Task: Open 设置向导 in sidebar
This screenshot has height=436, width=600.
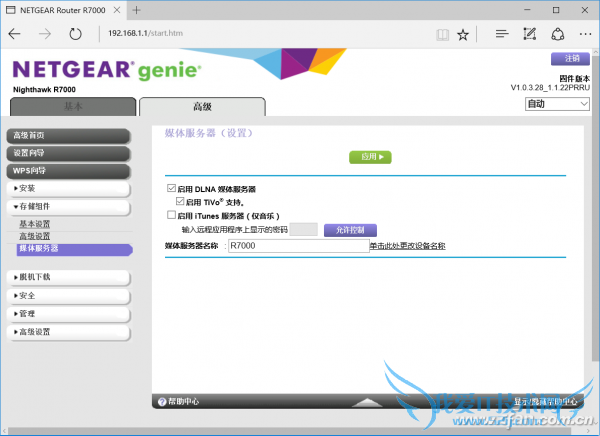Action: [x=68, y=153]
